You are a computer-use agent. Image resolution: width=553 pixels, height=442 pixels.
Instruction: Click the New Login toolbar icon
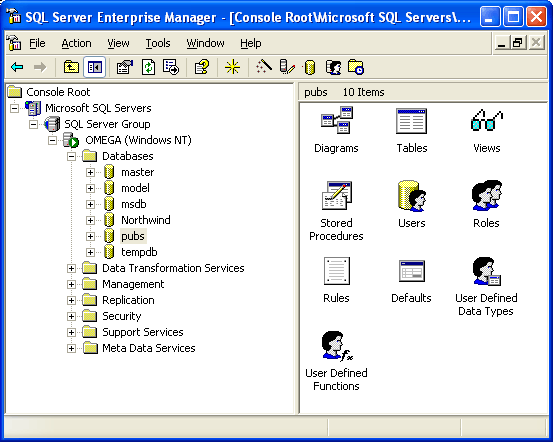pyautogui.click(x=333, y=67)
